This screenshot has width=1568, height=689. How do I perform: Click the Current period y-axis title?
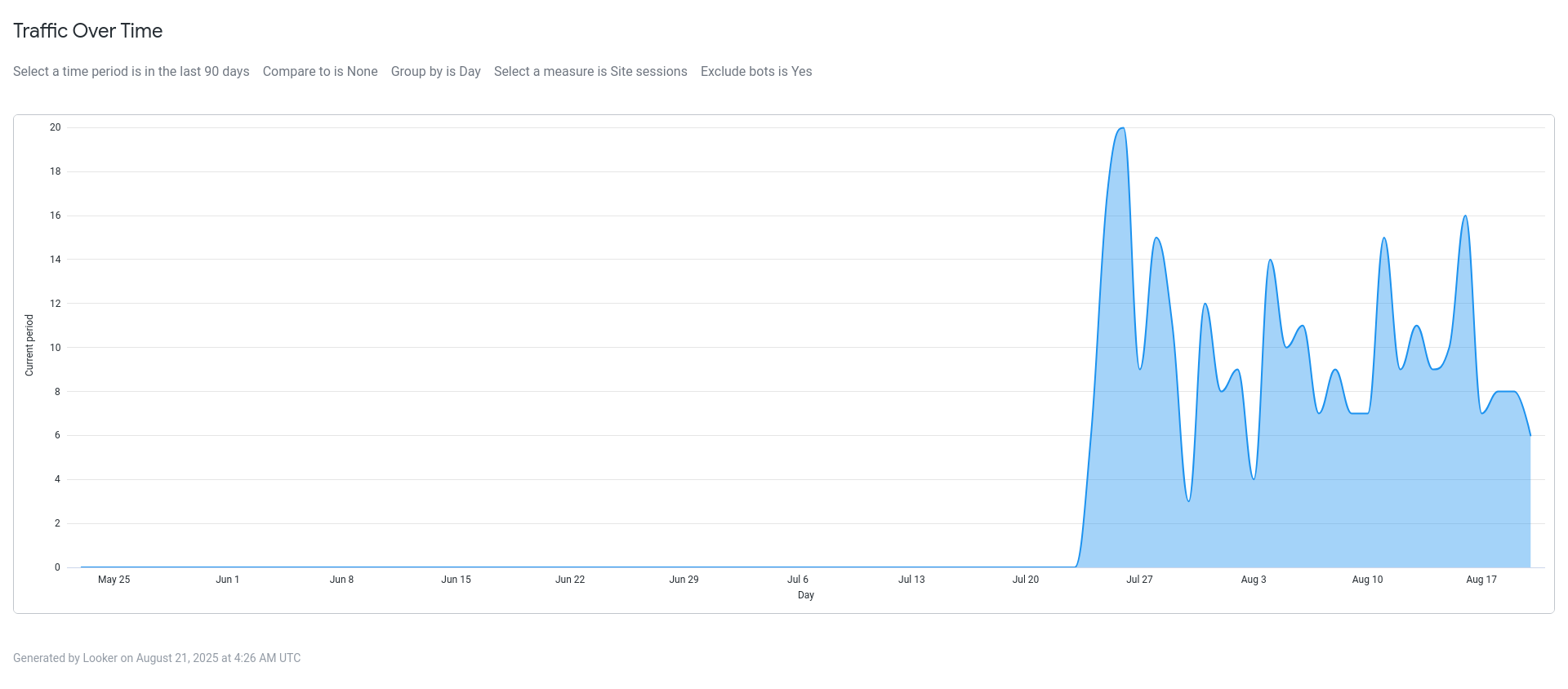pos(29,345)
